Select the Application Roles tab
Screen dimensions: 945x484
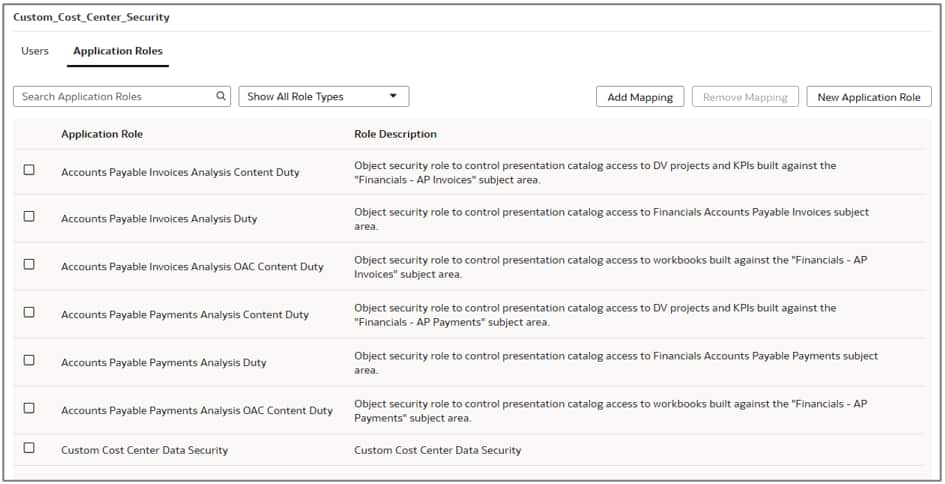[118, 51]
